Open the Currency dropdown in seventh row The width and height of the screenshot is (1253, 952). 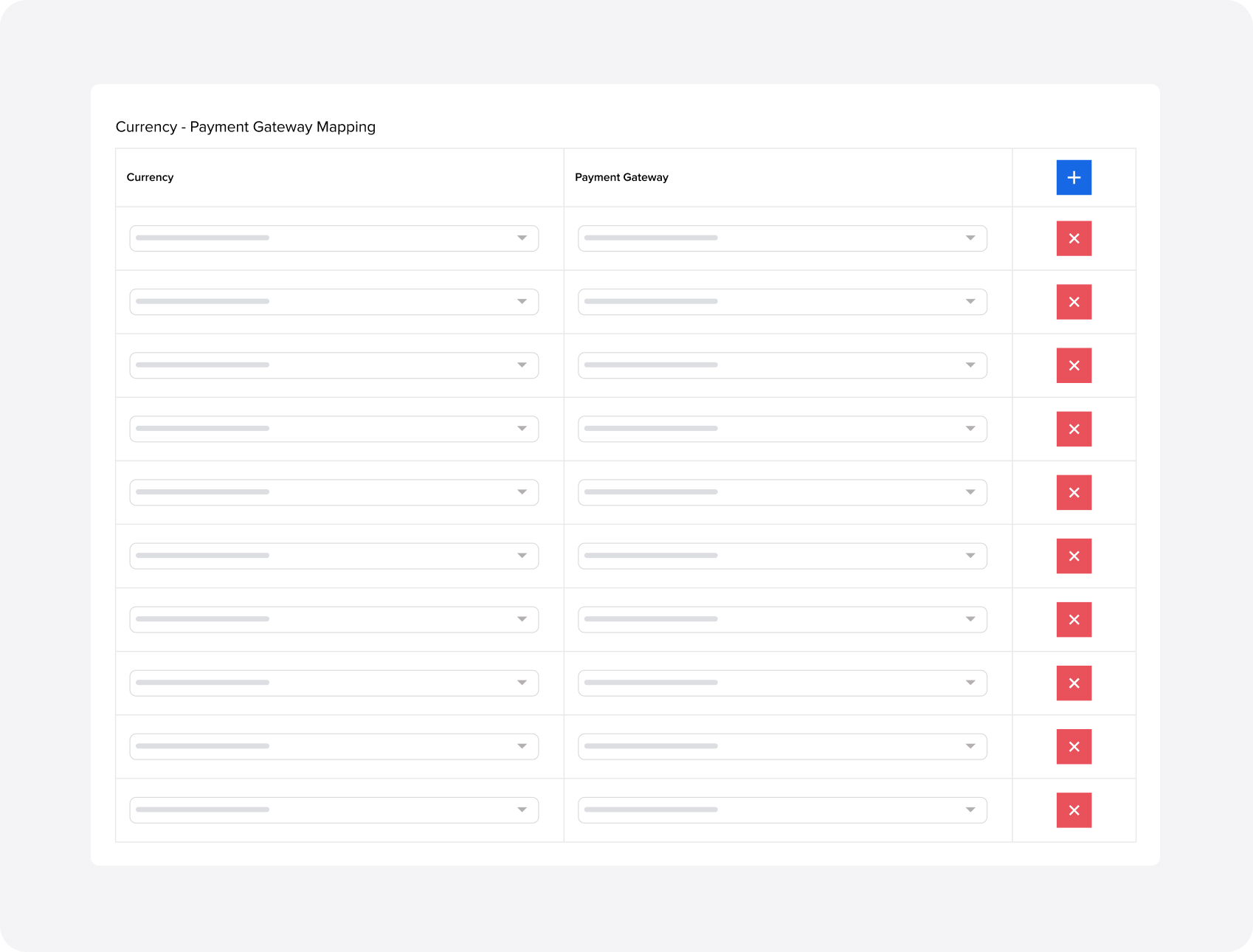334,619
